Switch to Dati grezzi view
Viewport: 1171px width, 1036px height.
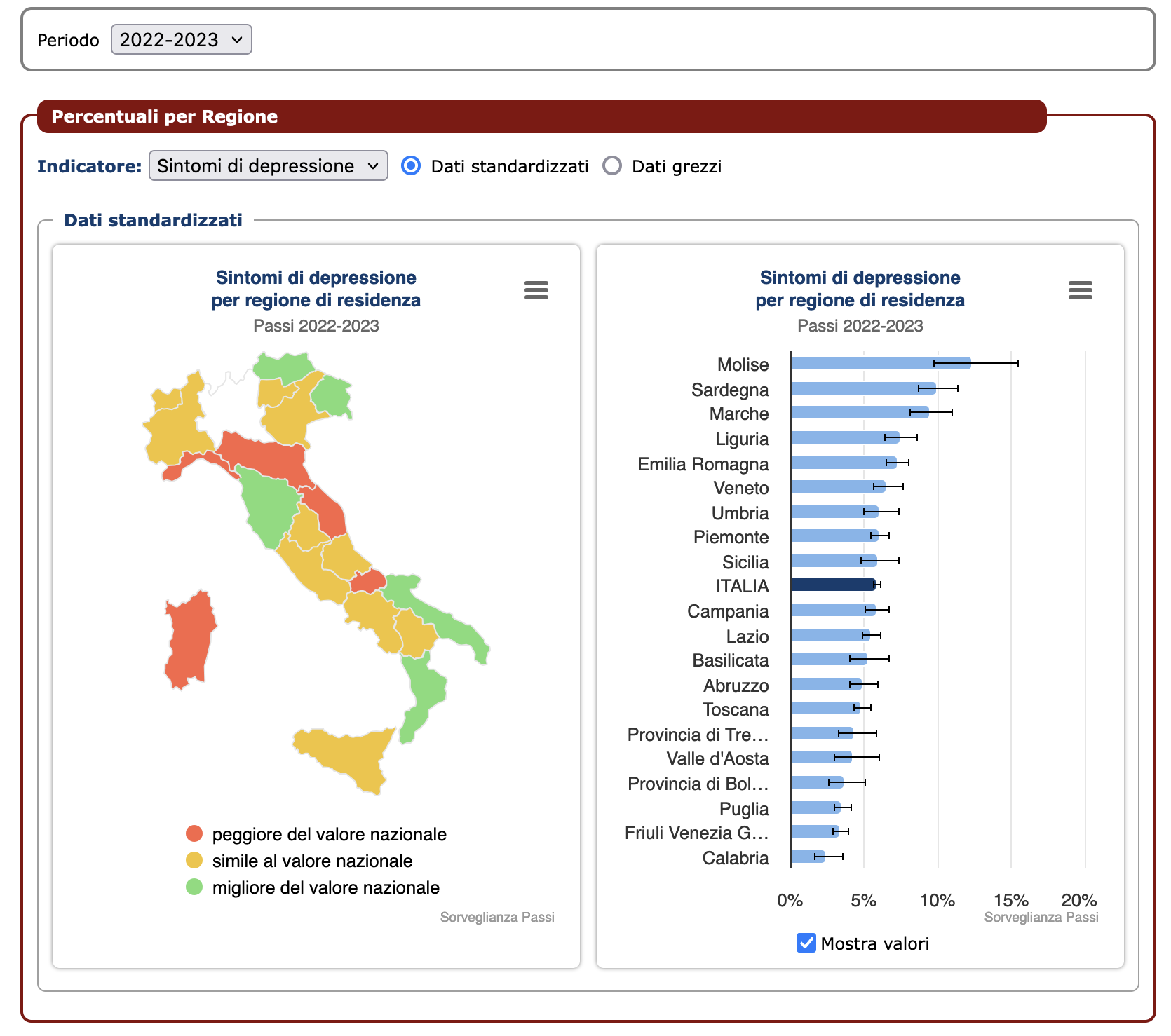pos(611,166)
